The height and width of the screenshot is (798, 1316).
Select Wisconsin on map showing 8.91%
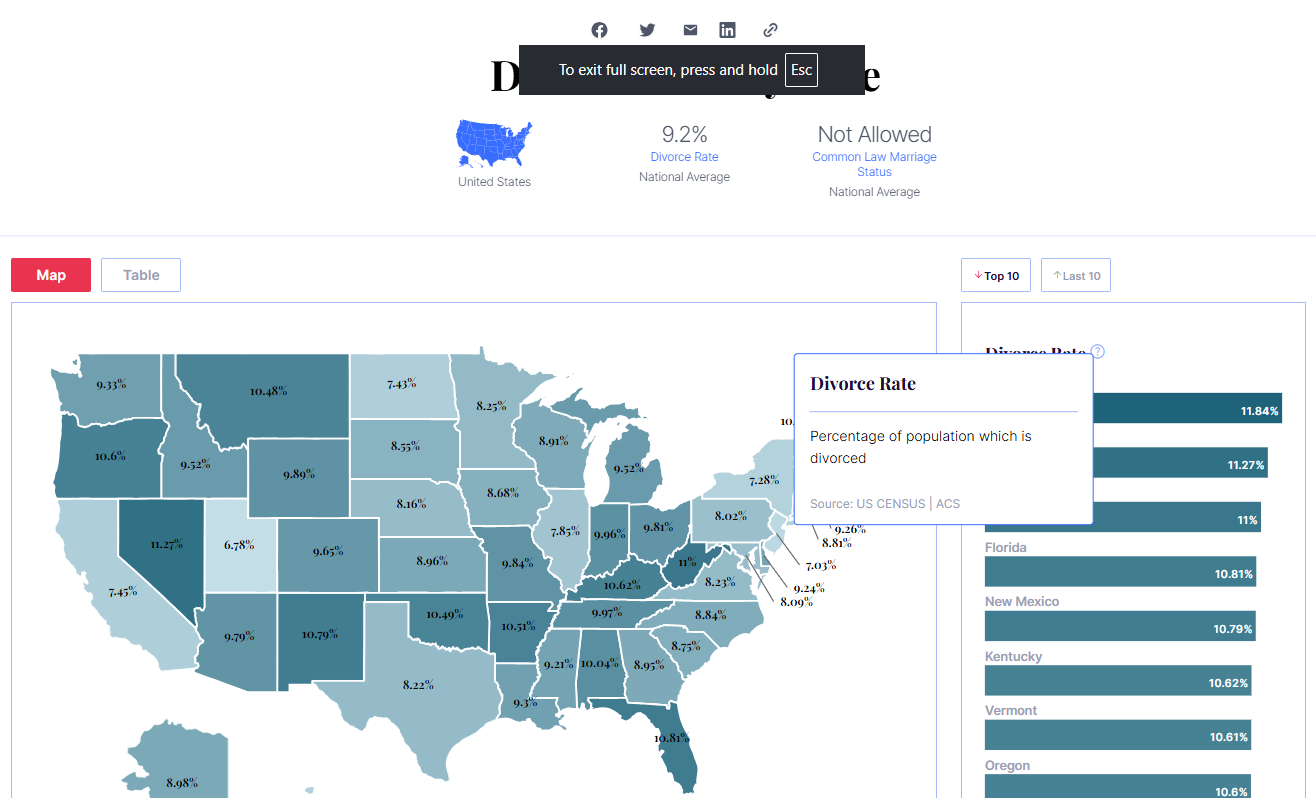[553, 440]
